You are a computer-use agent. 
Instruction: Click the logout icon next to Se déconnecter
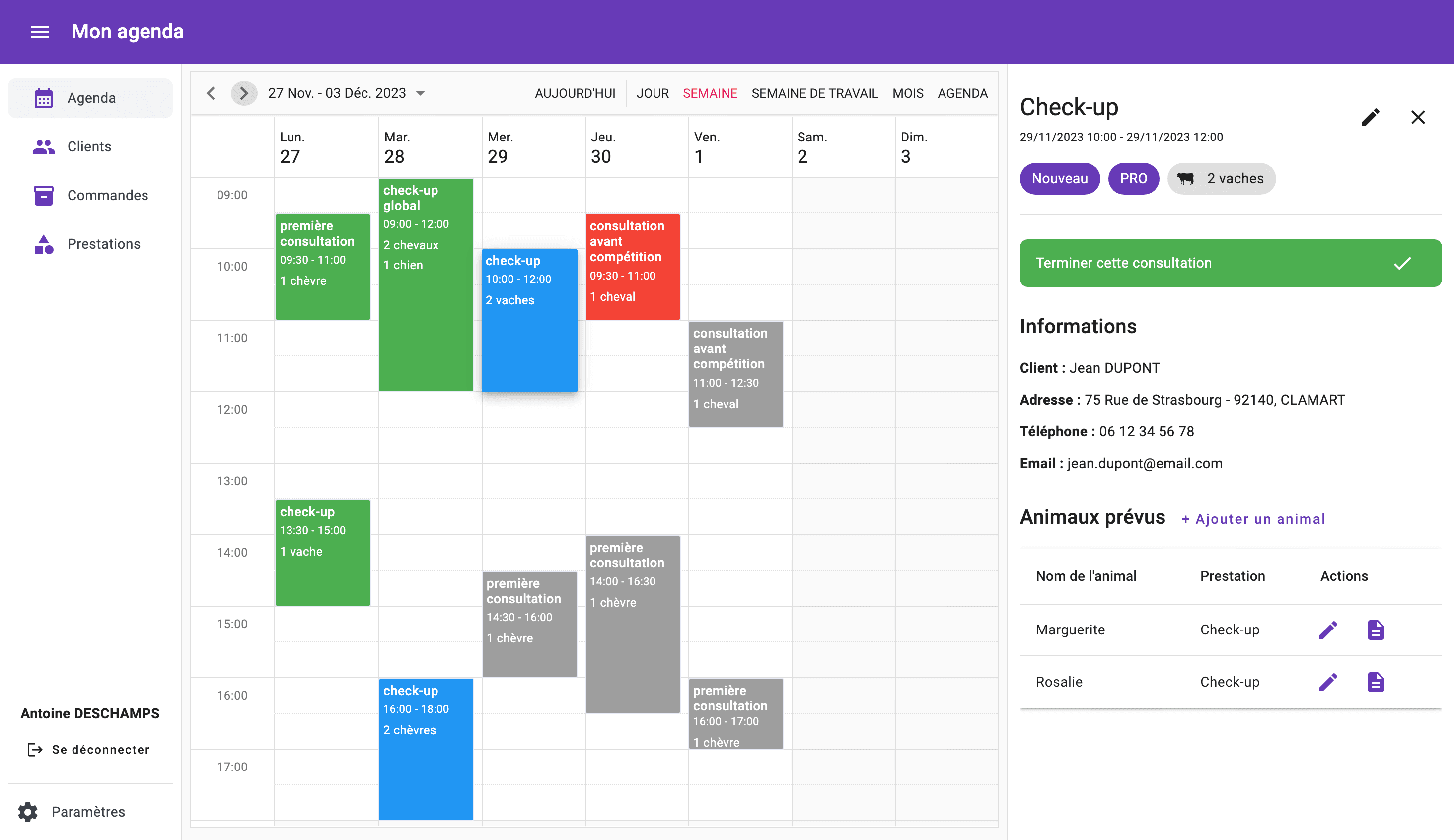(34, 749)
